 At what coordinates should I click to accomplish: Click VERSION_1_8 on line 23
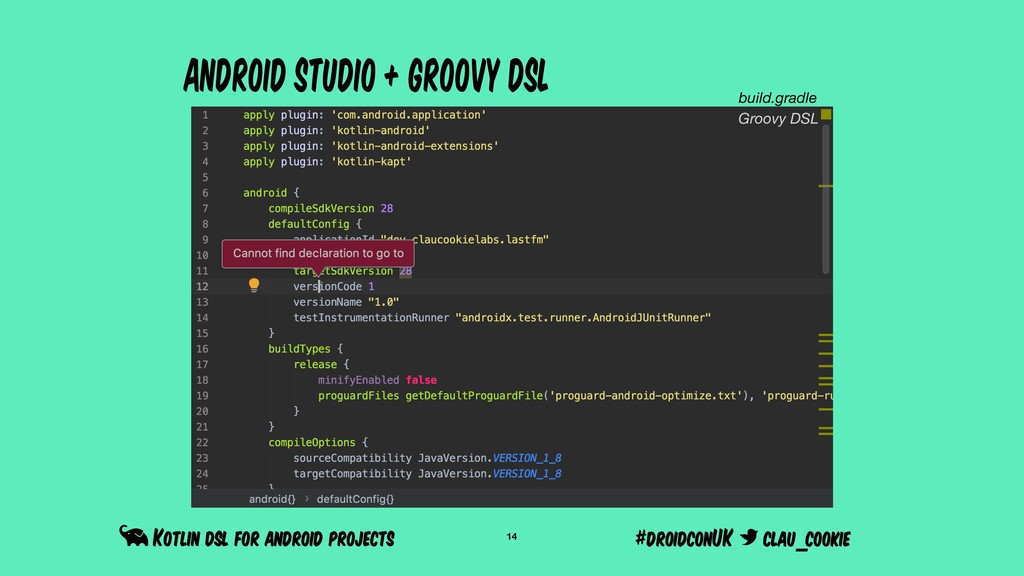pos(527,458)
